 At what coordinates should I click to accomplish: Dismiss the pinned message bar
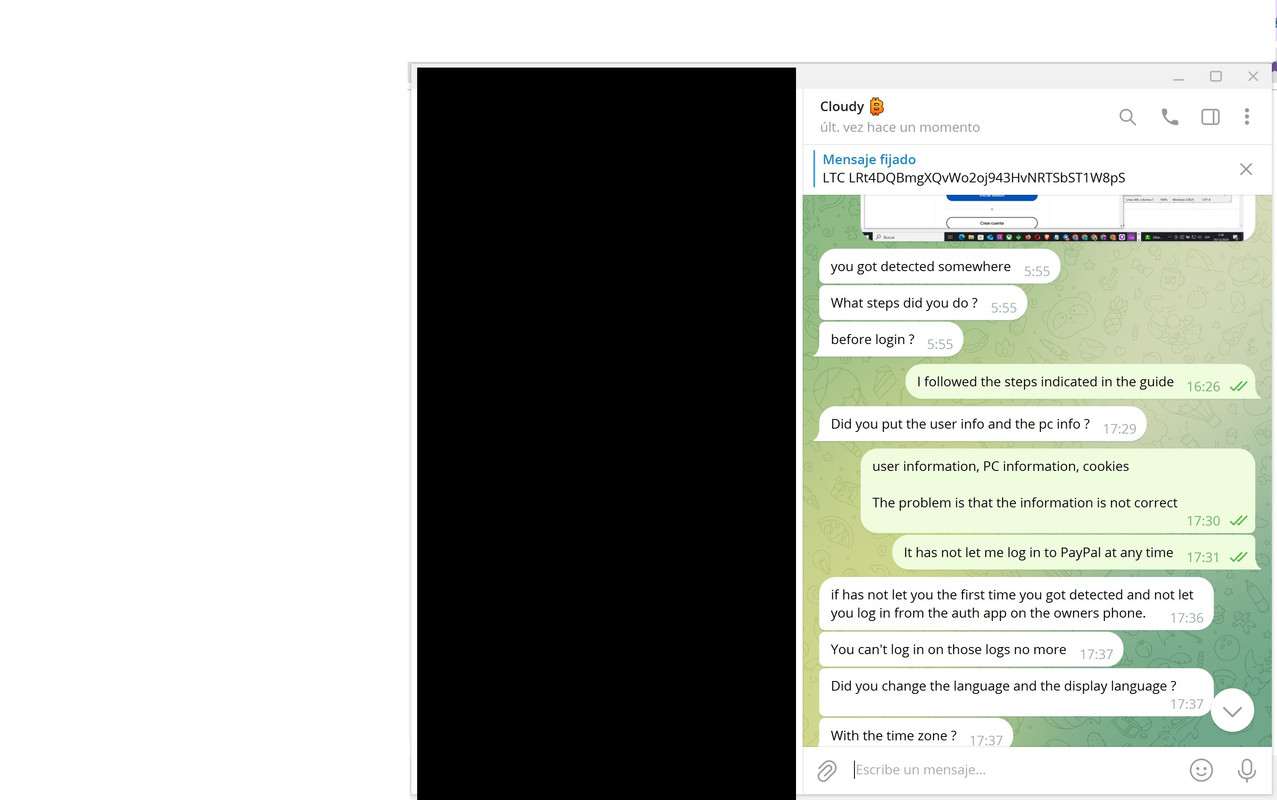[x=1246, y=169]
